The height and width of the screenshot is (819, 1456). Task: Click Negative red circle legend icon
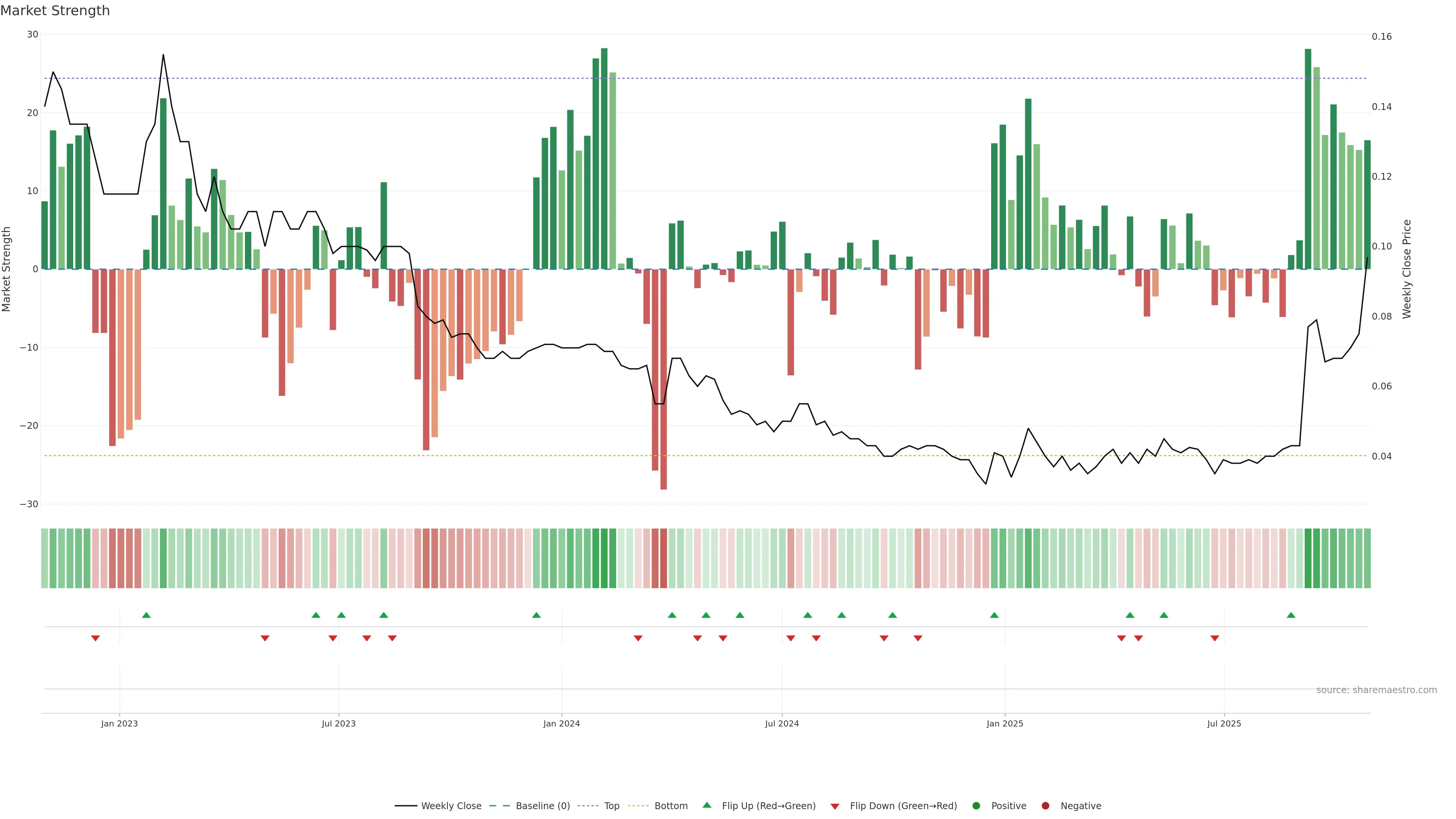pos(1045,806)
